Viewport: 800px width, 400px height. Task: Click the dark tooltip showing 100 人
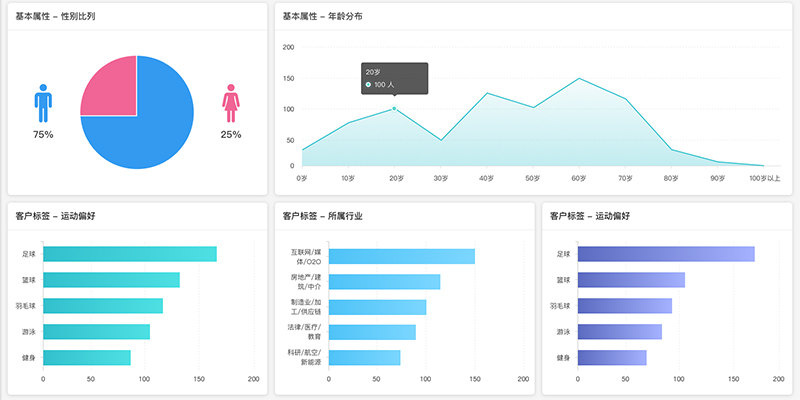[x=395, y=78]
